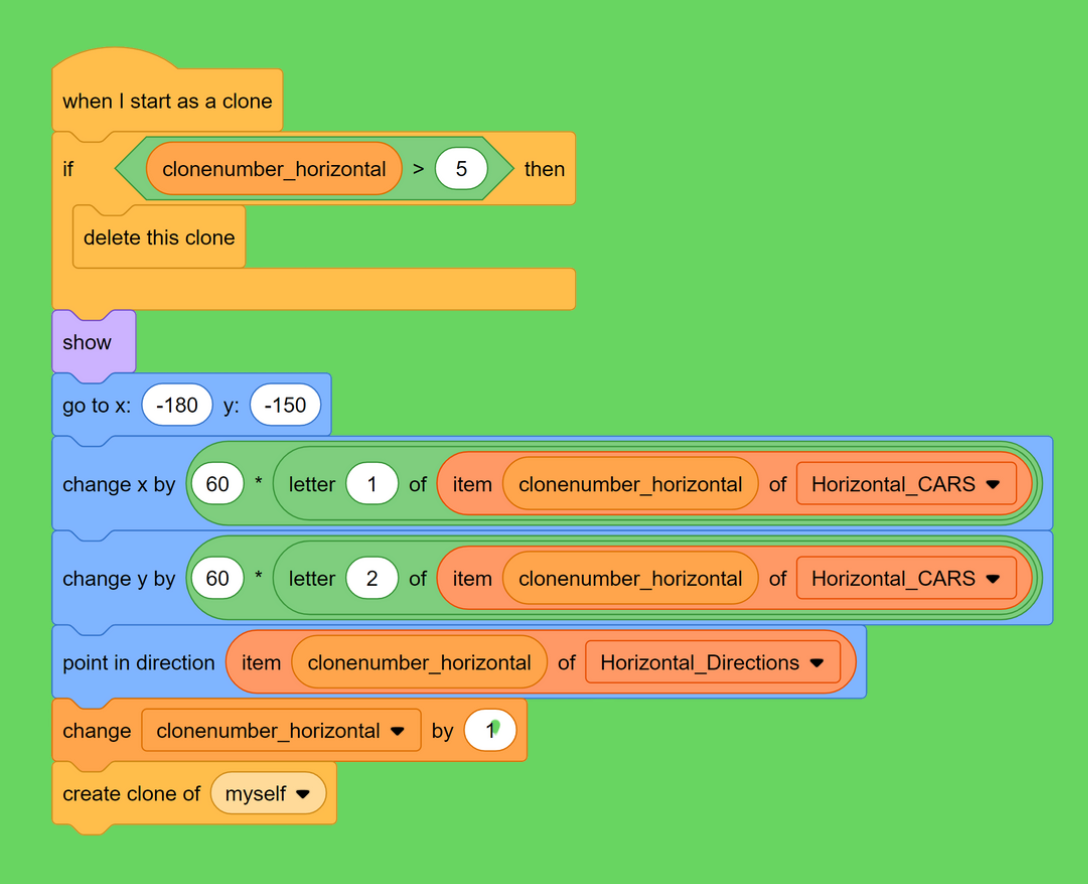The image size is (1088, 884).
Task: Click the x input showing -180
Action: 177,406
